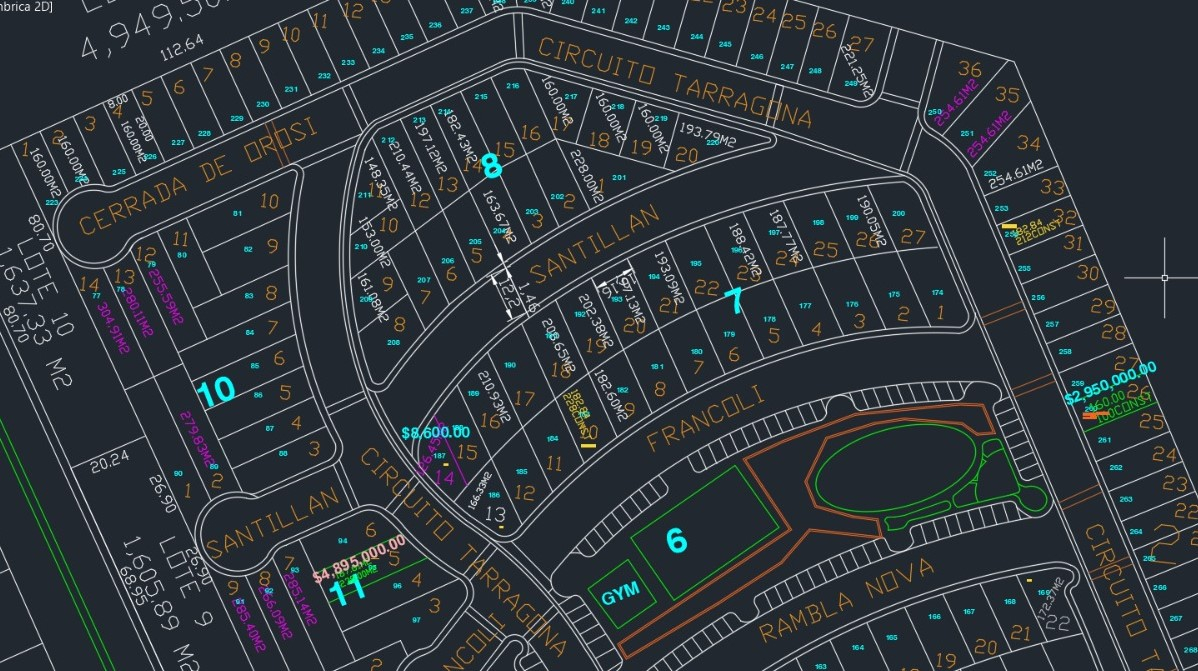Screen dimensions: 1198x671
Task: Click the cyan block number 11 label
Action: pyautogui.click(x=349, y=590)
